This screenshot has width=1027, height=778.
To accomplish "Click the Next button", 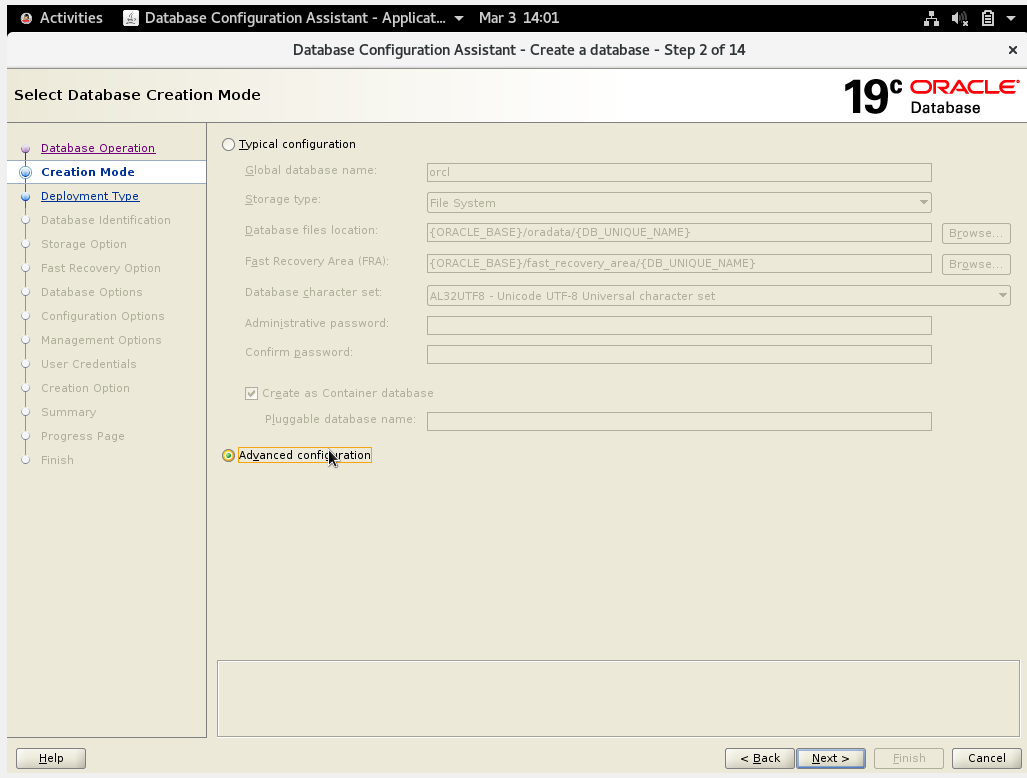I will (831, 758).
